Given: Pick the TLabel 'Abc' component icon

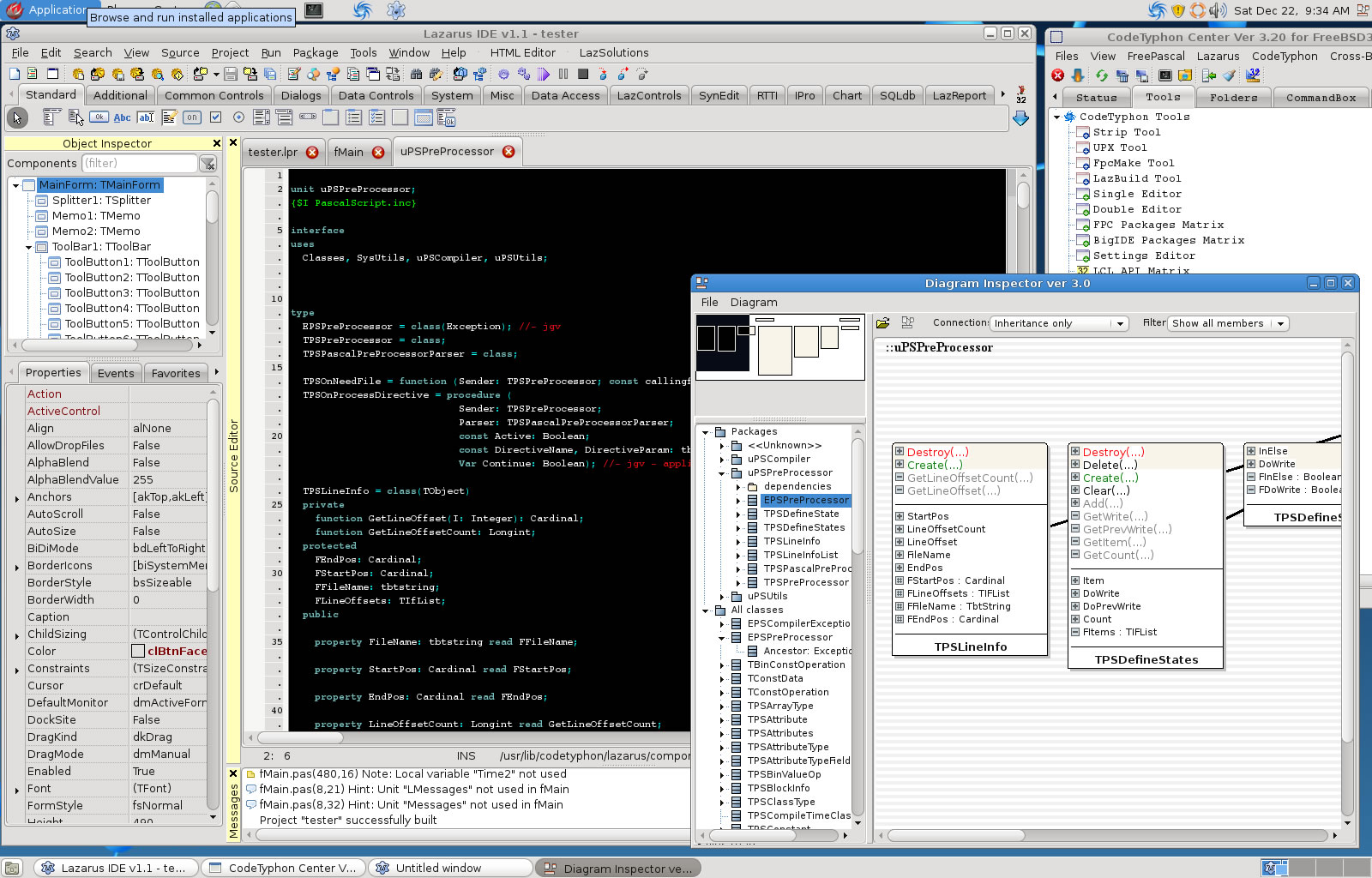Looking at the screenshot, I should (x=123, y=117).
